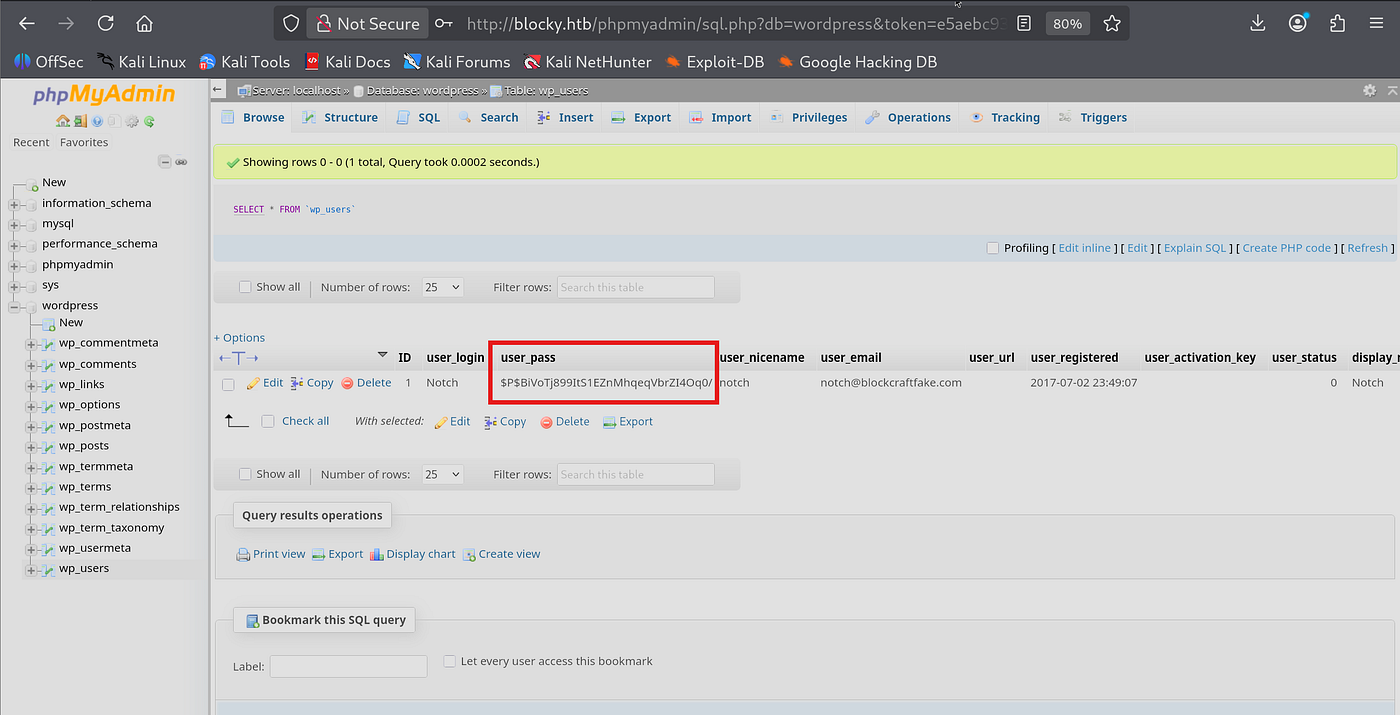Click the phpMyAdmin home icon
The width and height of the screenshot is (1400, 715).
tap(62, 121)
